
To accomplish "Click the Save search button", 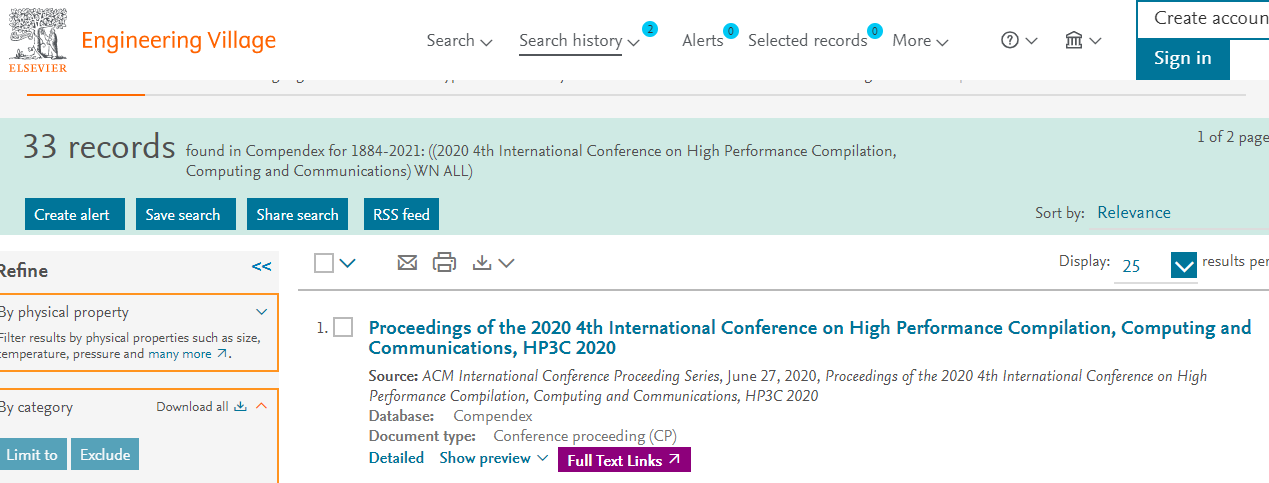I will (185, 214).
